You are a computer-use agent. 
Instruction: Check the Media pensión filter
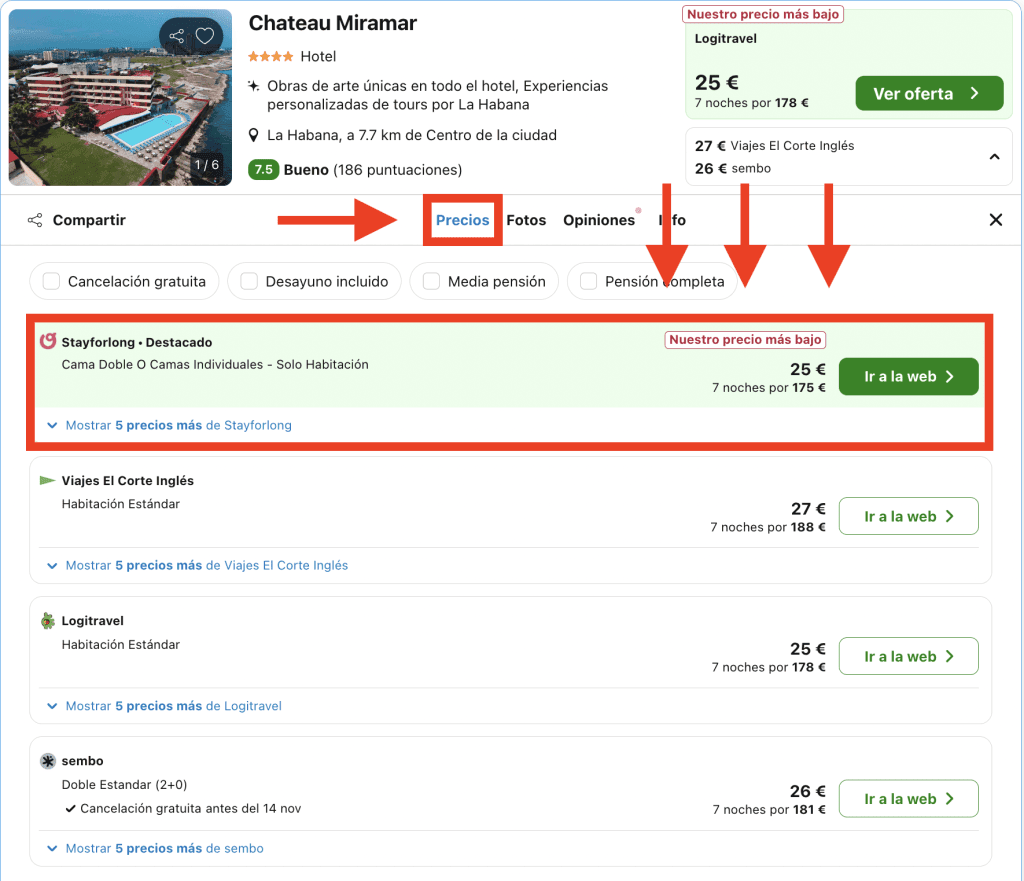[431, 282]
